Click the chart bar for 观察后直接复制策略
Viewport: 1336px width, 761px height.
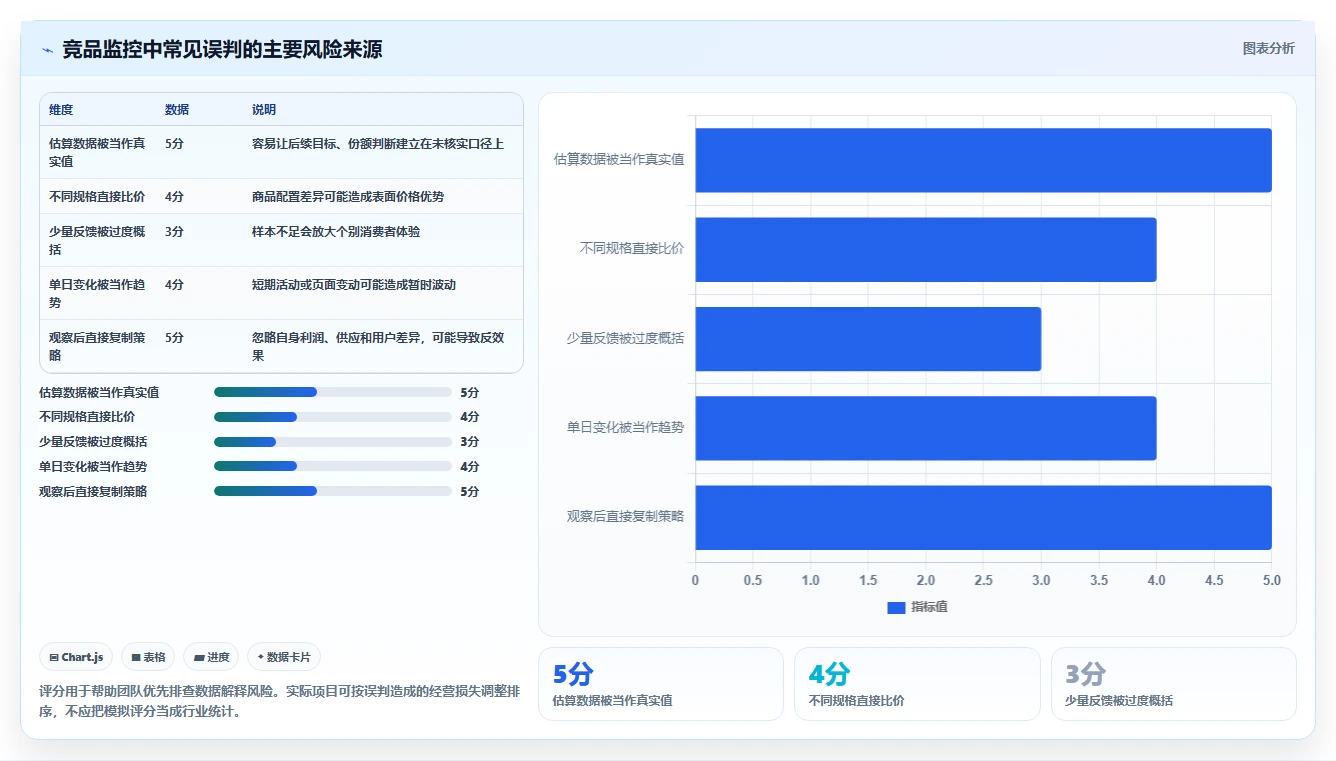tap(983, 517)
